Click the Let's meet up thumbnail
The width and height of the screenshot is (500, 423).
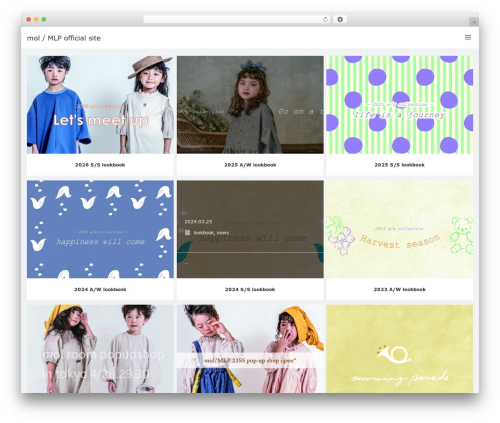100,105
